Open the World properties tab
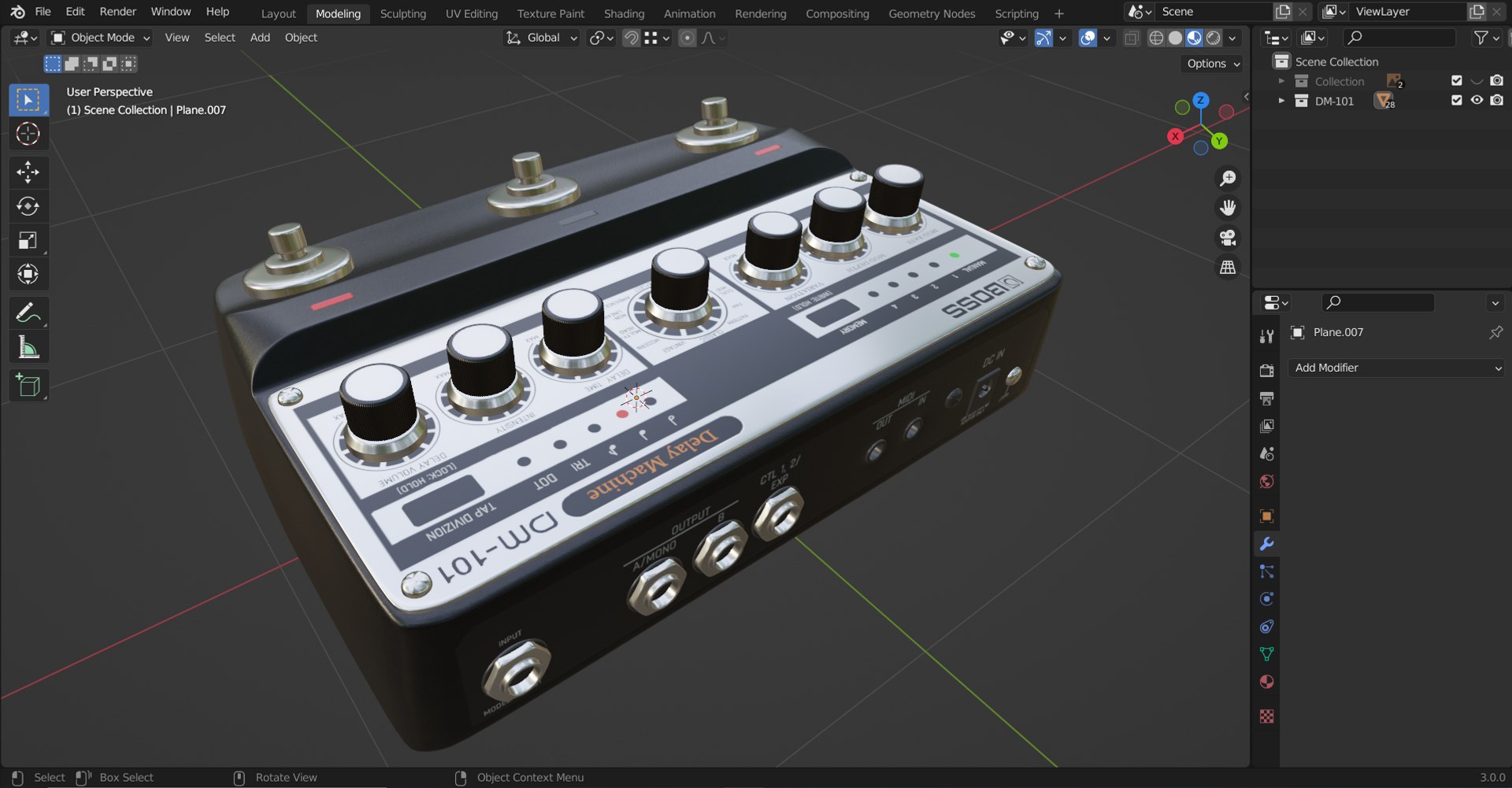This screenshot has width=1512, height=788. tap(1266, 481)
